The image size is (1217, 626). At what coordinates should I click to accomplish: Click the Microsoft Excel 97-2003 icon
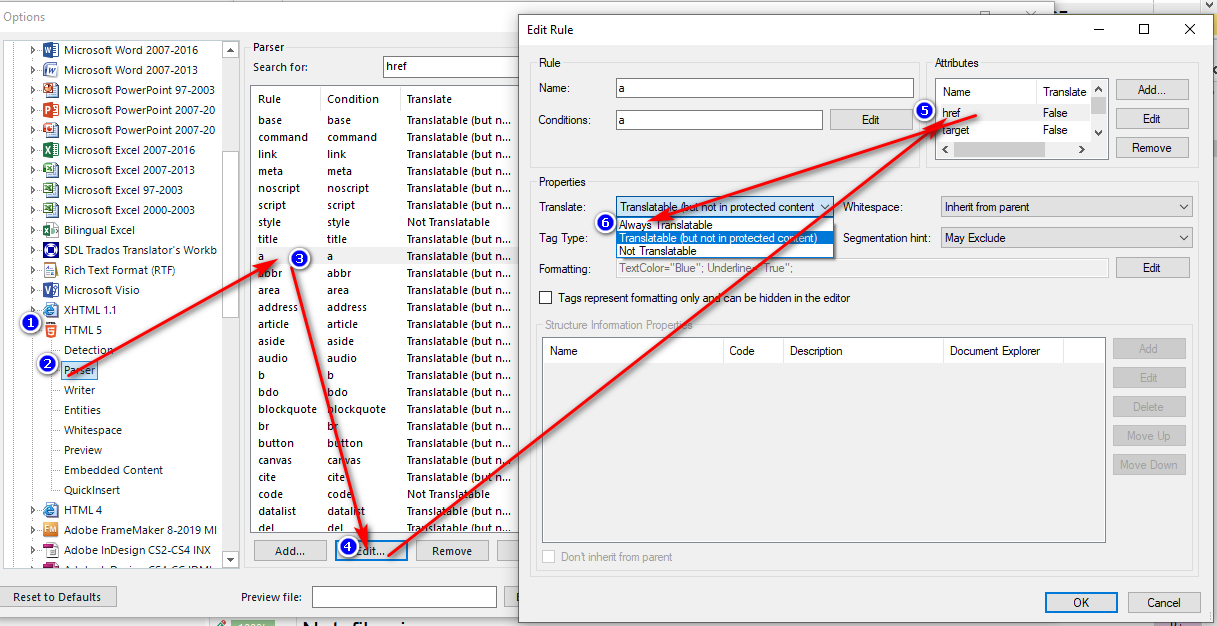(50, 190)
